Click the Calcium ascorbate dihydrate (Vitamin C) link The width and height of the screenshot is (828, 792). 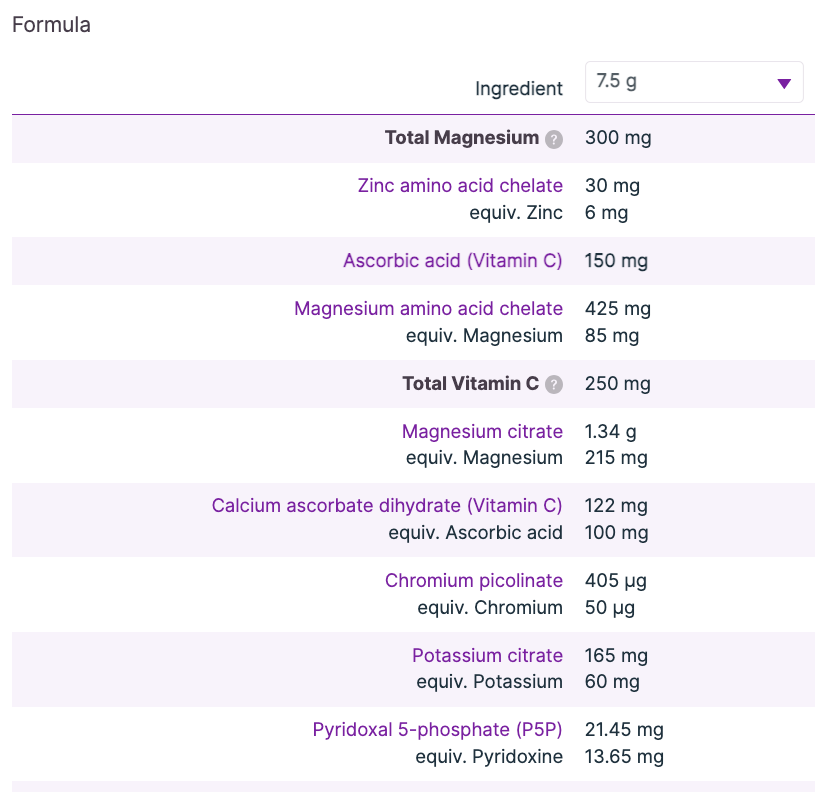pos(387,506)
